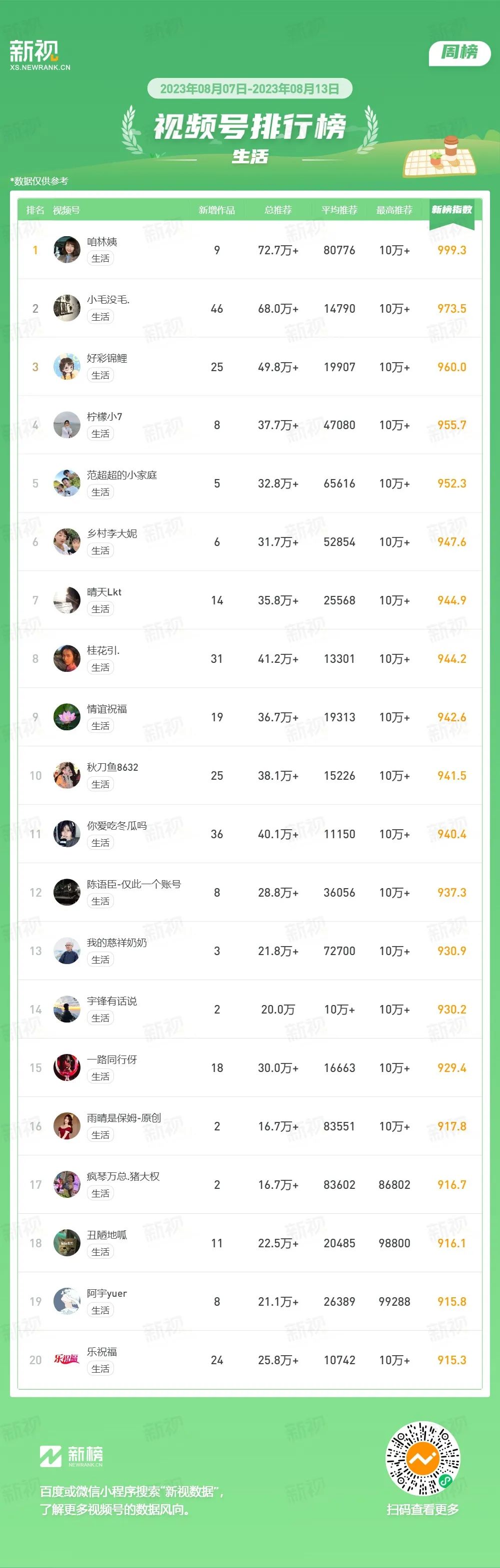Open 范超超的小家庭 account name
This screenshot has height=1568, width=500.
(122, 475)
